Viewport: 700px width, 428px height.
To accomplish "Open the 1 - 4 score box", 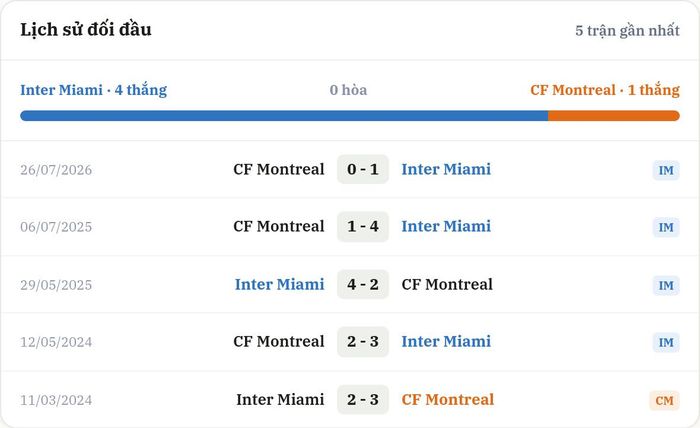I will [362, 226].
